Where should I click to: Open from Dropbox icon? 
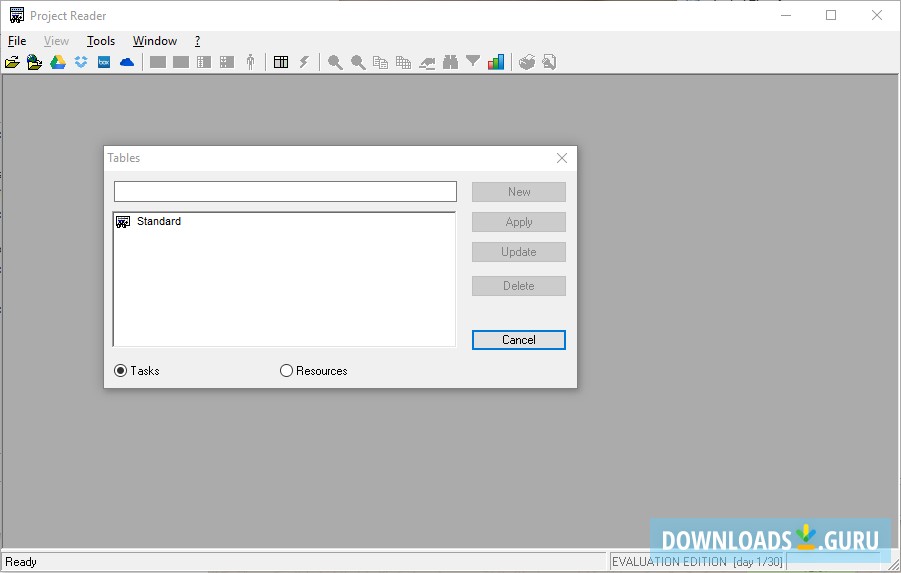pyautogui.click(x=81, y=62)
